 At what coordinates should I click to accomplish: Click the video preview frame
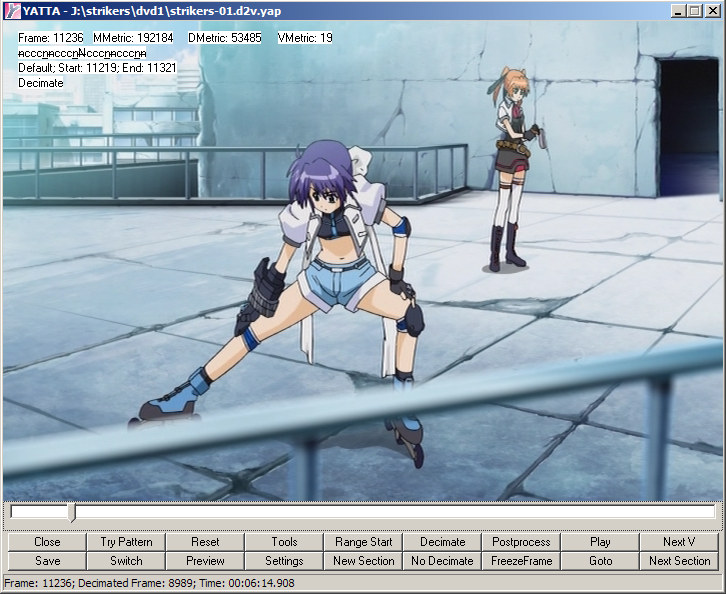(363, 261)
